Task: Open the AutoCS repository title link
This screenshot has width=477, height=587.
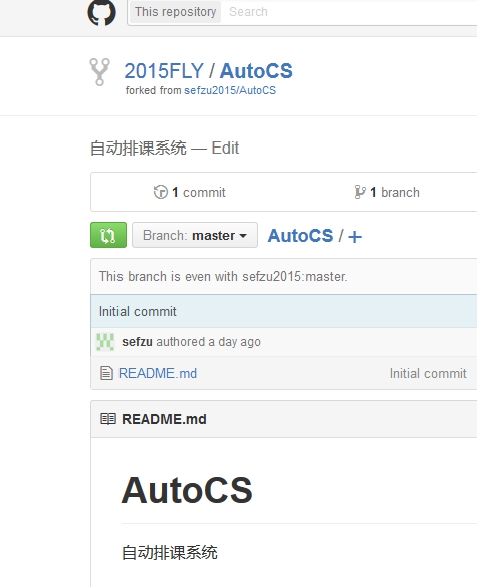Action: coord(256,71)
